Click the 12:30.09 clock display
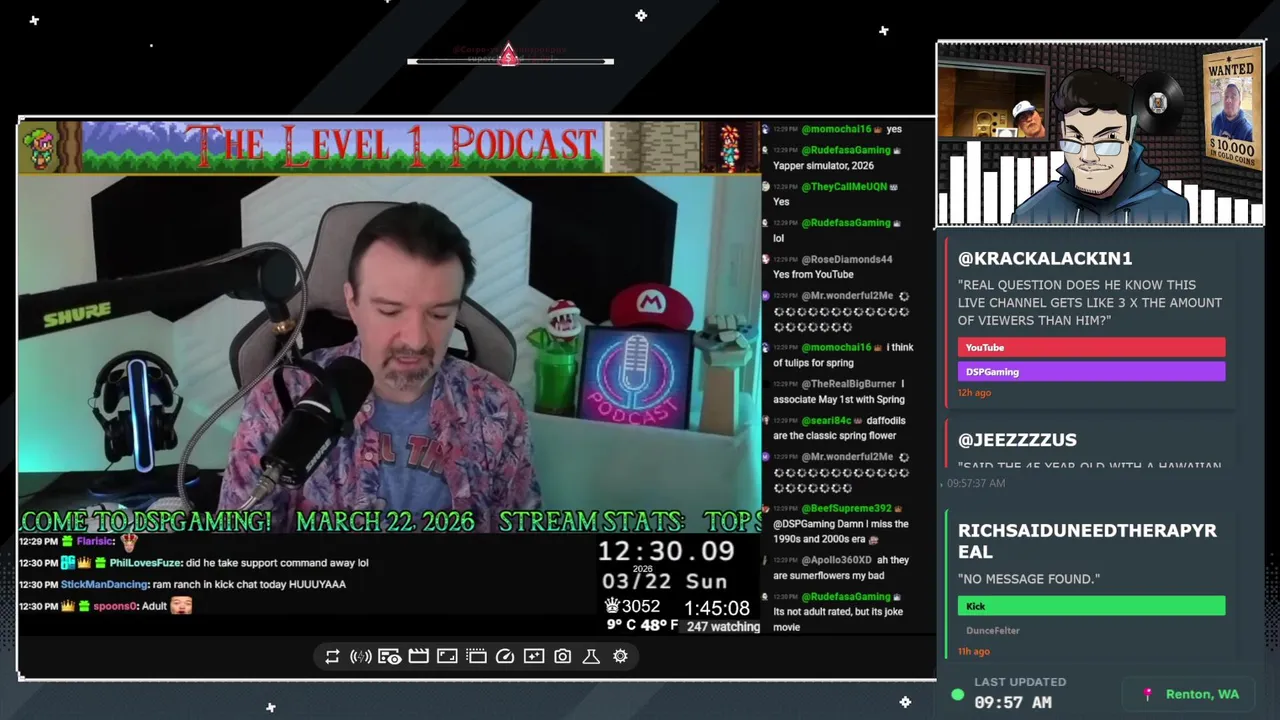The height and width of the screenshot is (720, 1280). coord(666,551)
